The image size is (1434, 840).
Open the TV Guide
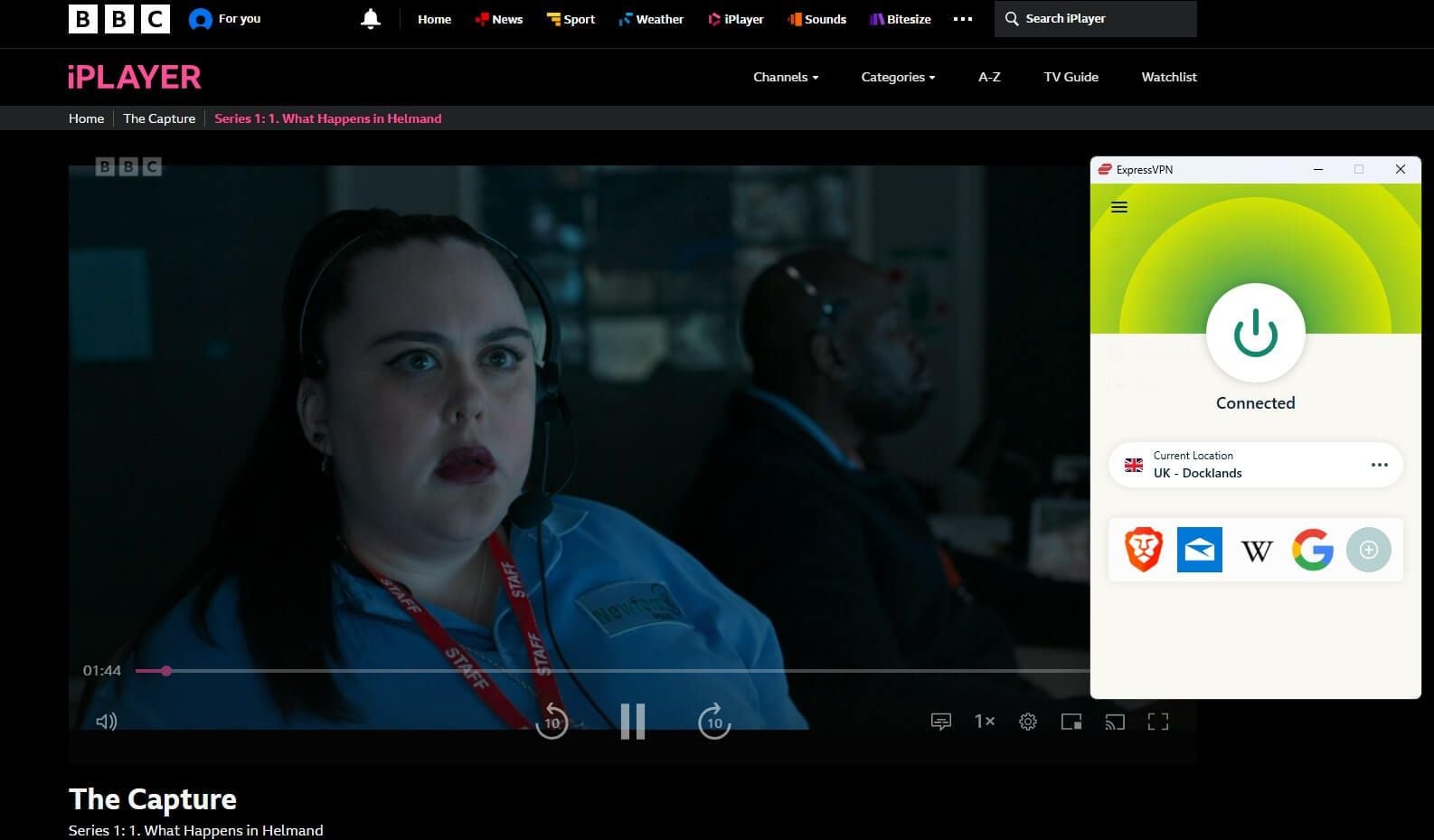(x=1071, y=77)
